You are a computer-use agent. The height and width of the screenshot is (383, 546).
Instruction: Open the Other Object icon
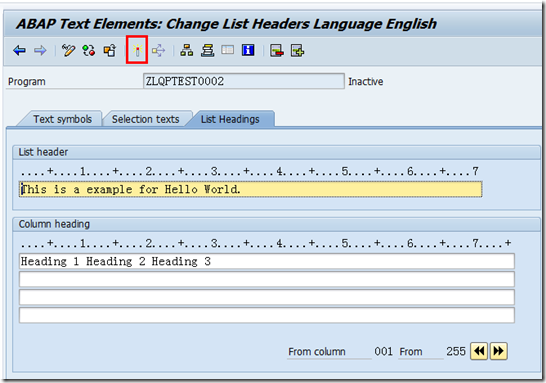click(110, 51)
